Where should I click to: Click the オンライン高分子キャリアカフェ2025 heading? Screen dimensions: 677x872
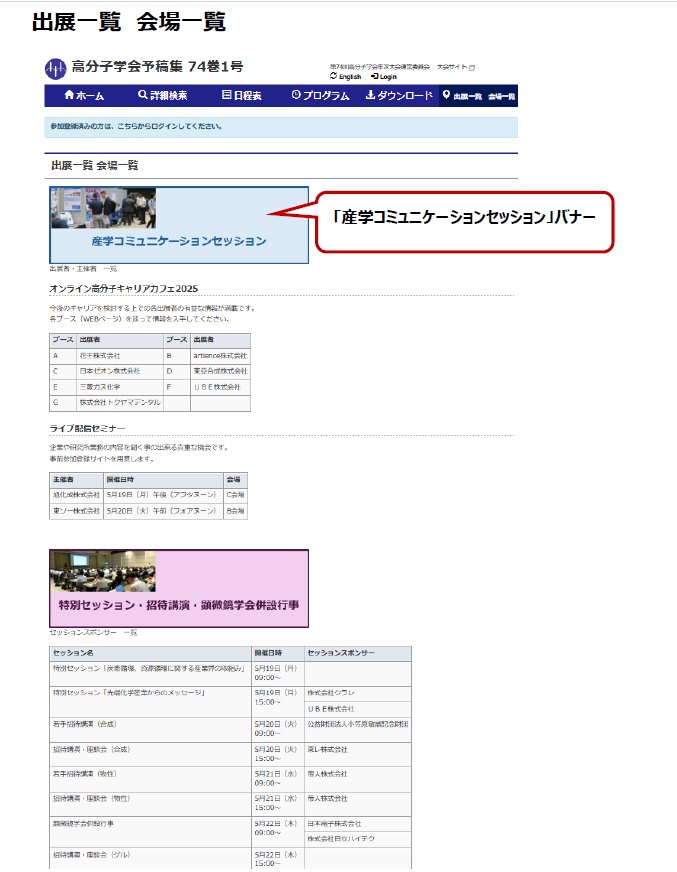(123, 289)
